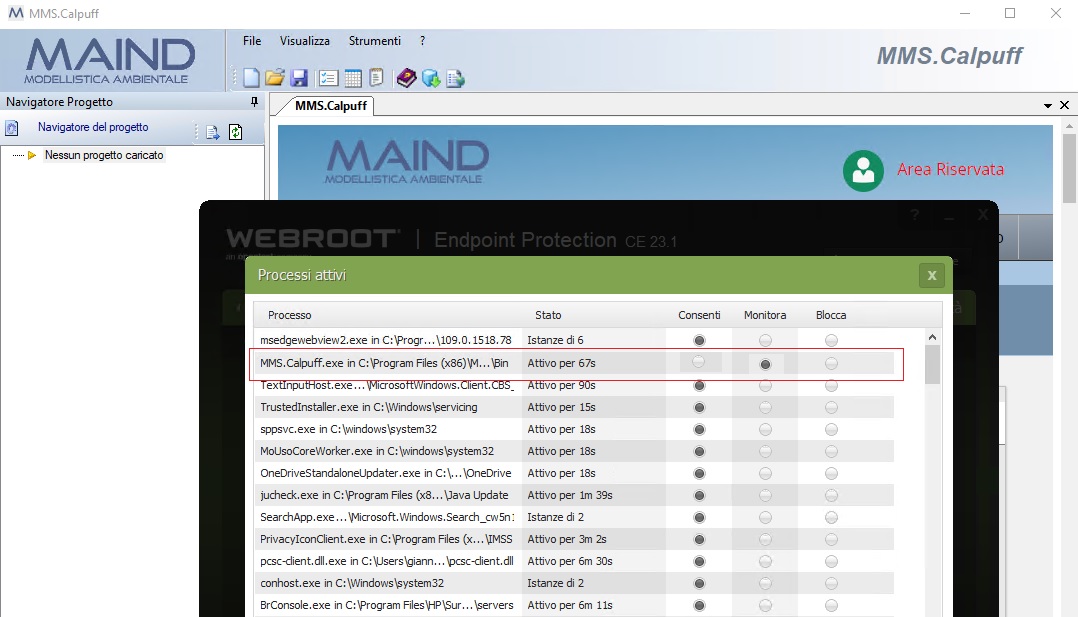Select Blocca for MMS.Calpuff.exe
This screenshot has height=617, width=1078.
831,363
